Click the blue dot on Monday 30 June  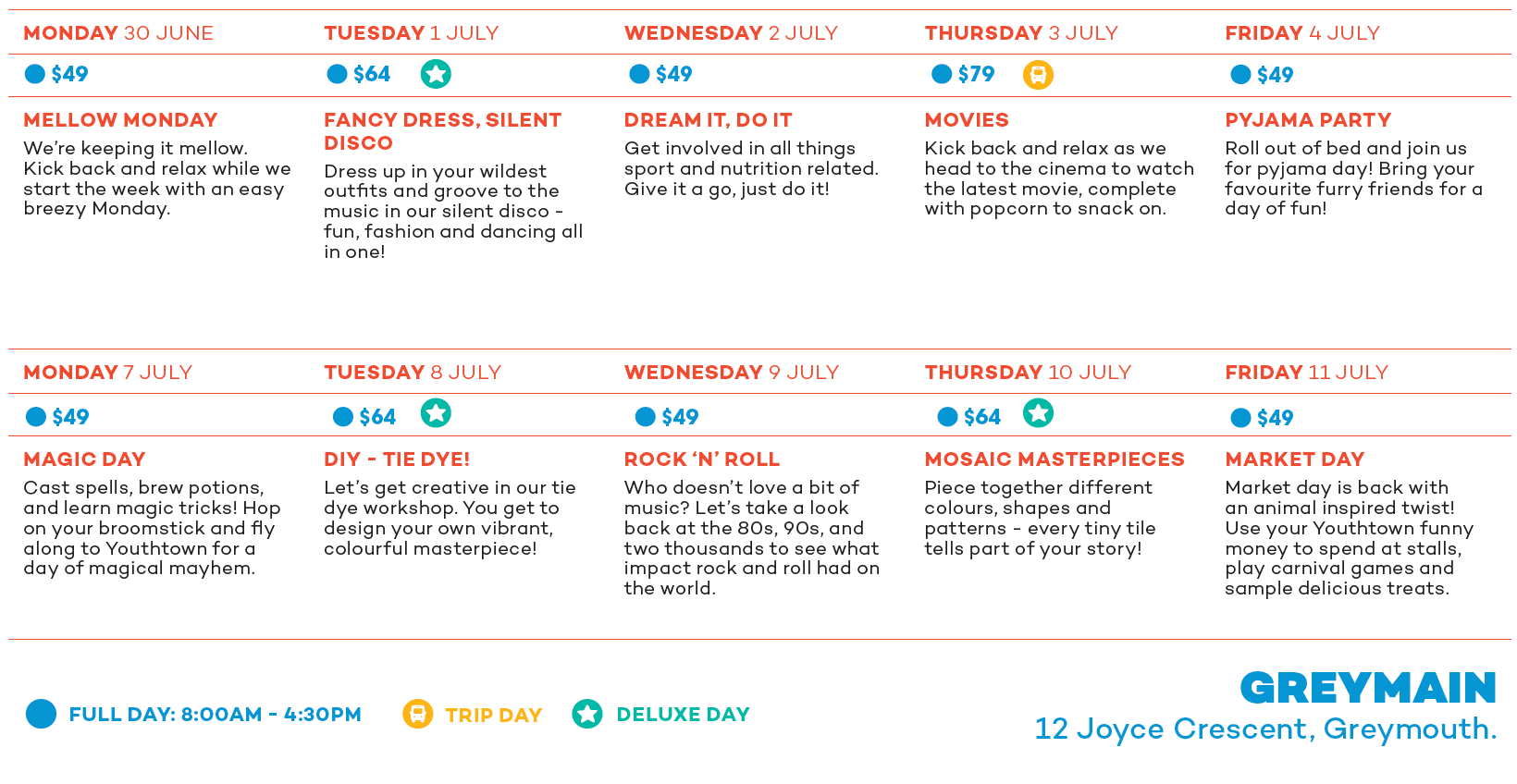[x=35, y=74]
